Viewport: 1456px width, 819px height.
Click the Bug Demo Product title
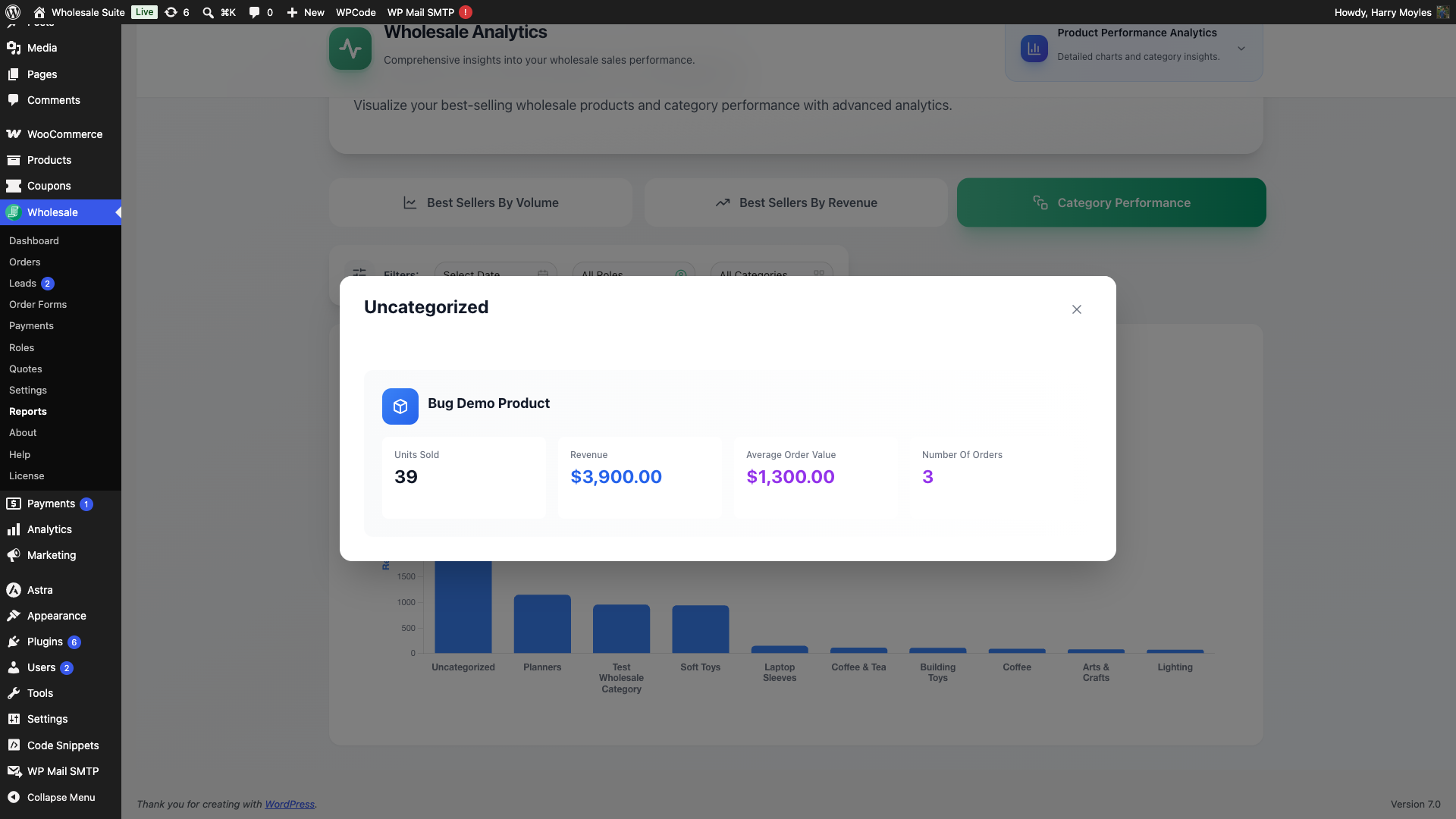coord(488,403)
